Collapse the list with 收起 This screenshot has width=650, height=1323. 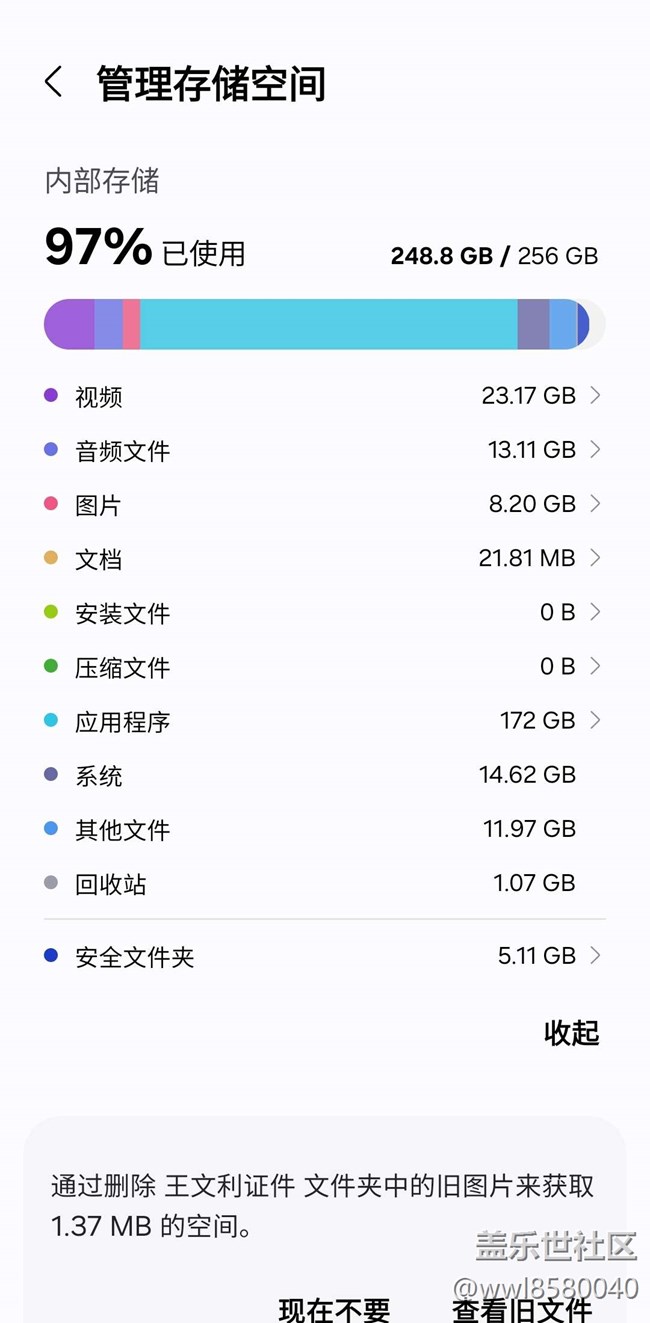pyautogui.click(x=571, y=1033)
